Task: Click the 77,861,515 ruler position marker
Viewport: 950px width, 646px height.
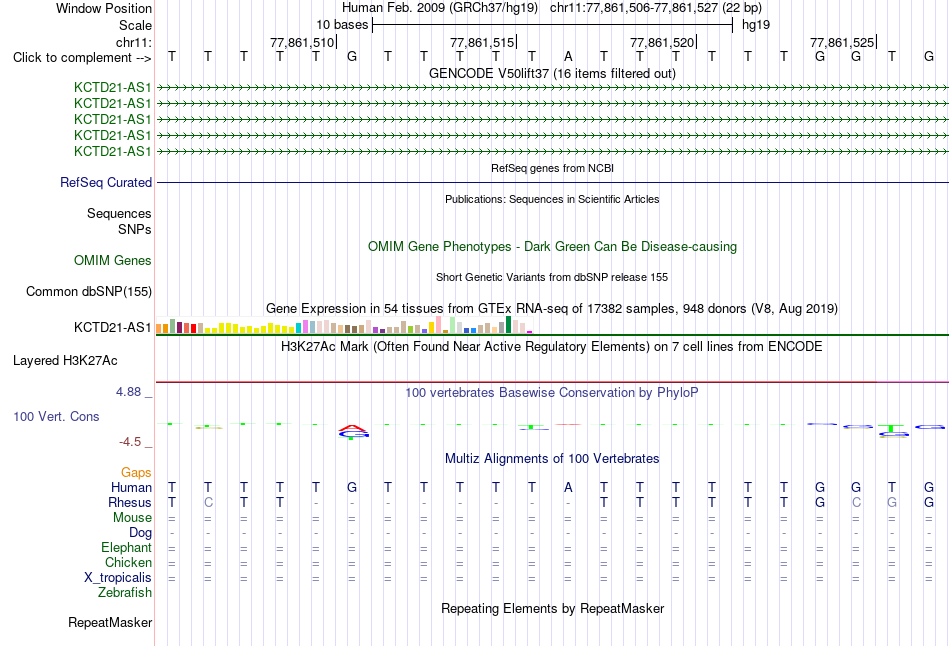Action: tap(483, 42)
